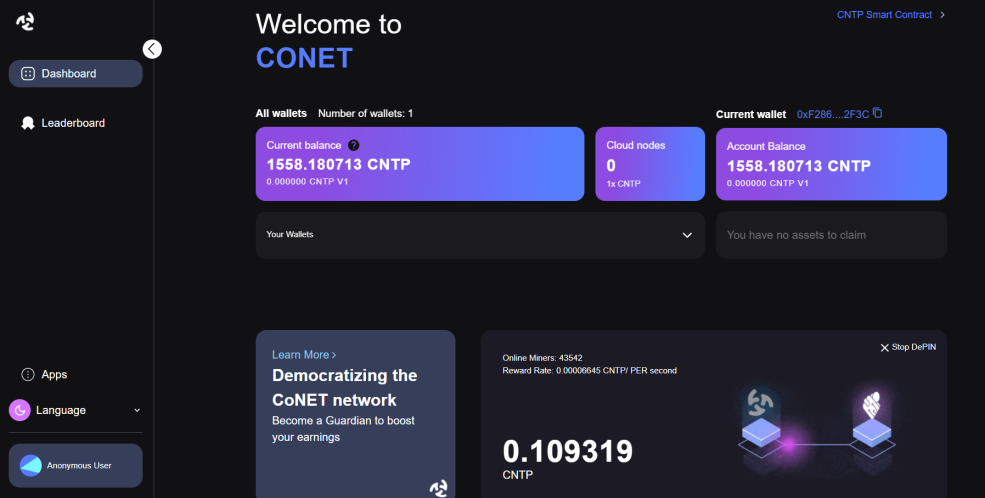The width and height of the screenshot is (985, 498).
Task: Click the CoNET logo in the sidebar
Action: 25,22
